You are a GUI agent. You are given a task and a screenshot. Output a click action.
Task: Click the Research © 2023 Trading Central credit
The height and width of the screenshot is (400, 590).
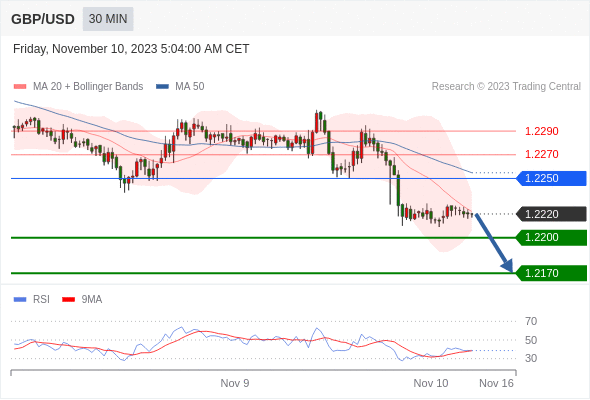(x=506, y=87)
